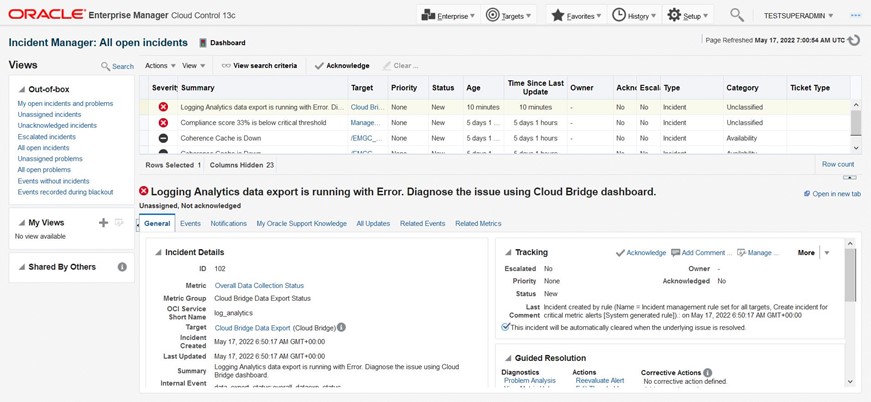Switch to the All Updates tab
Viewport: 871px width, 402px height.
[x=373, y=223]
